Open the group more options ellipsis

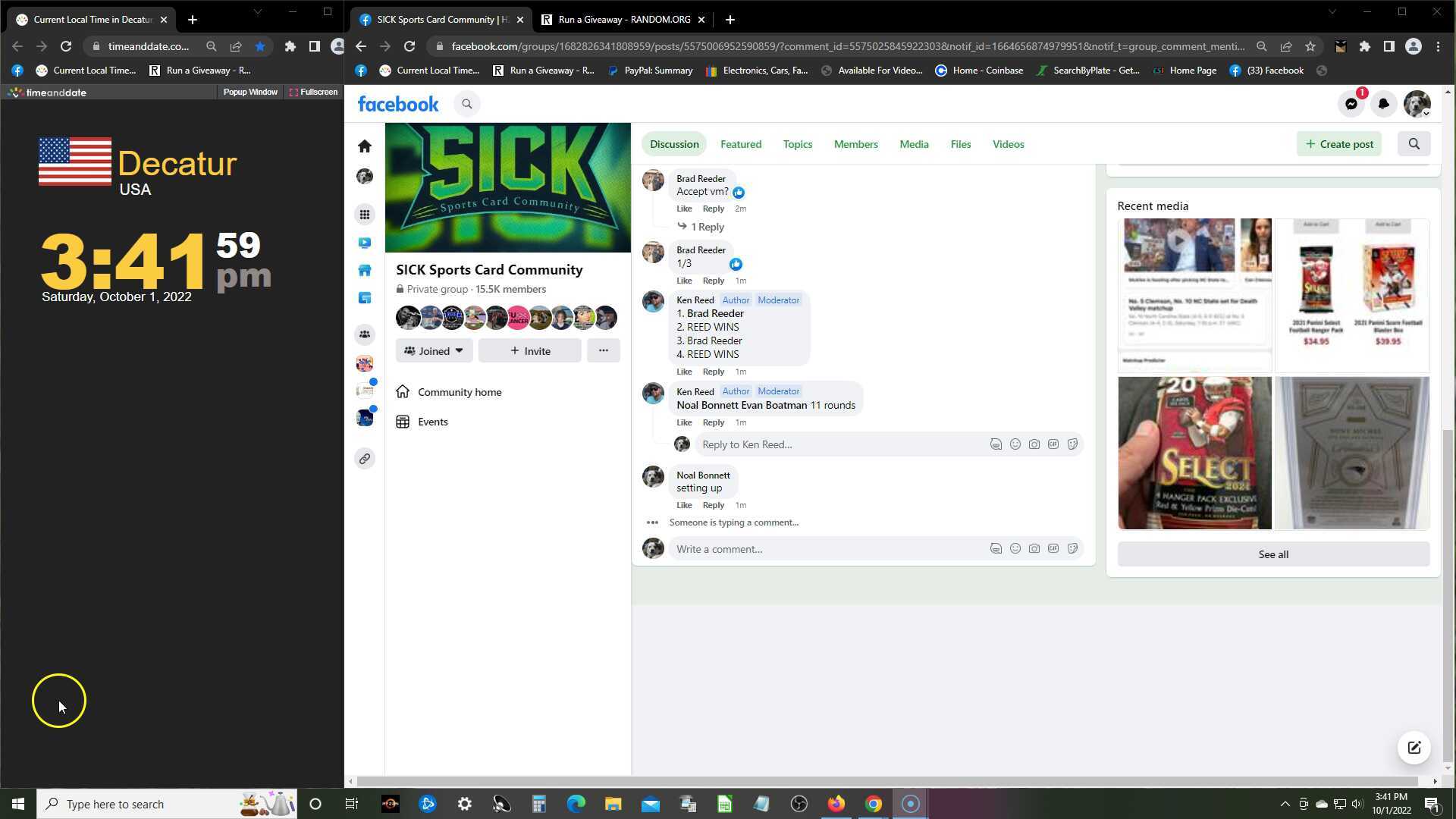(x=603, y=350)
